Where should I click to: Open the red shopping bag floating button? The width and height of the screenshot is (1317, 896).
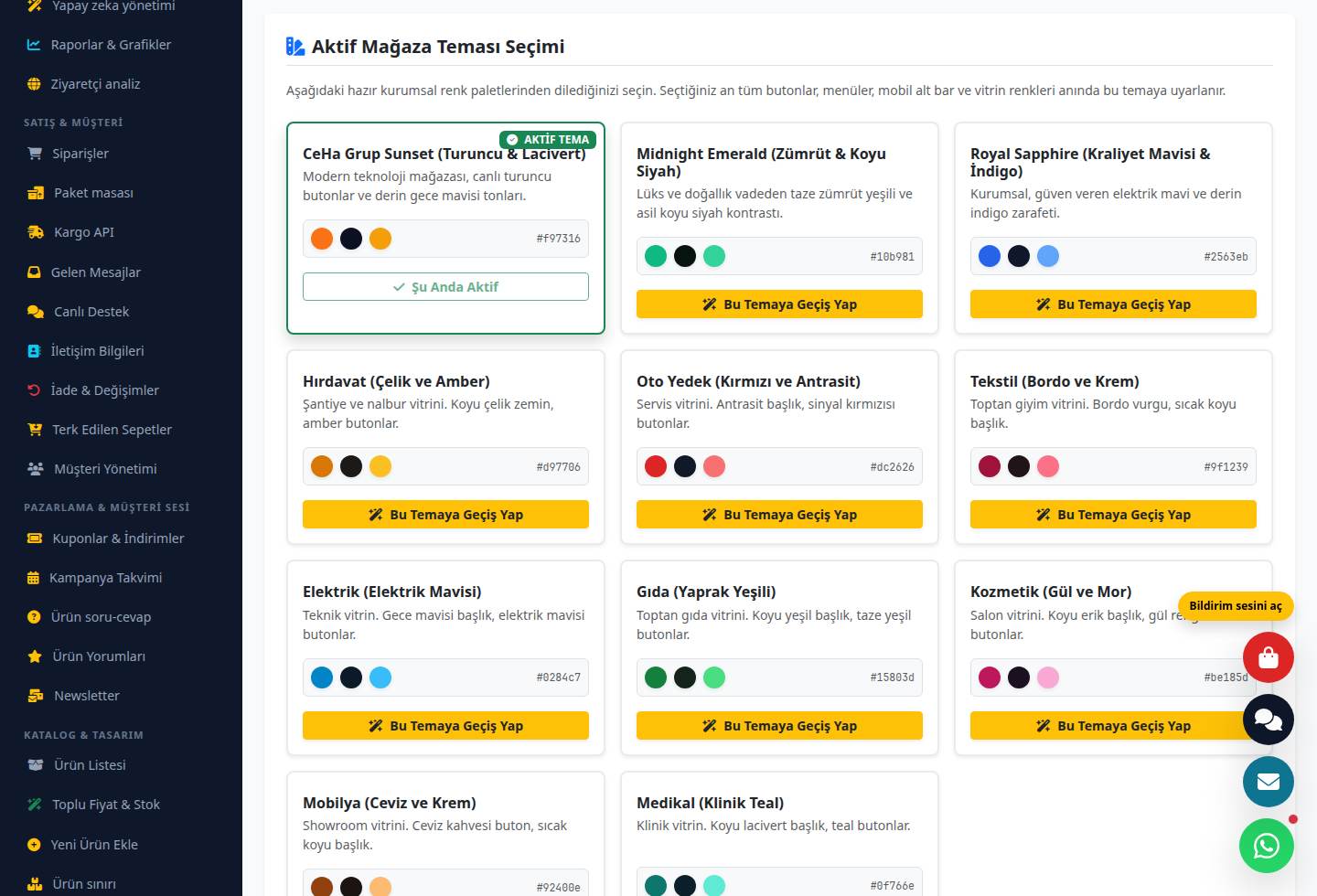point(1269,657)
